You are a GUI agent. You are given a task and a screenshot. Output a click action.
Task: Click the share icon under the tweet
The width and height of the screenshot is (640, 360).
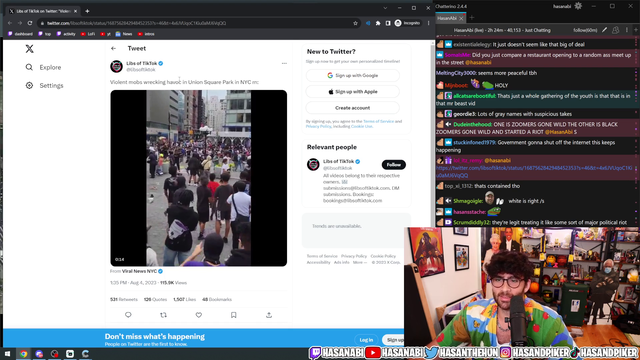tap(269, 315)
